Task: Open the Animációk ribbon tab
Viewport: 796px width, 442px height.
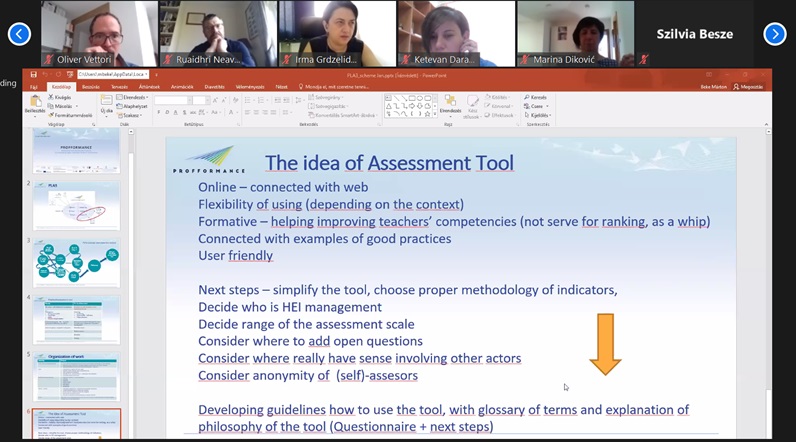Action: [181, 87]
